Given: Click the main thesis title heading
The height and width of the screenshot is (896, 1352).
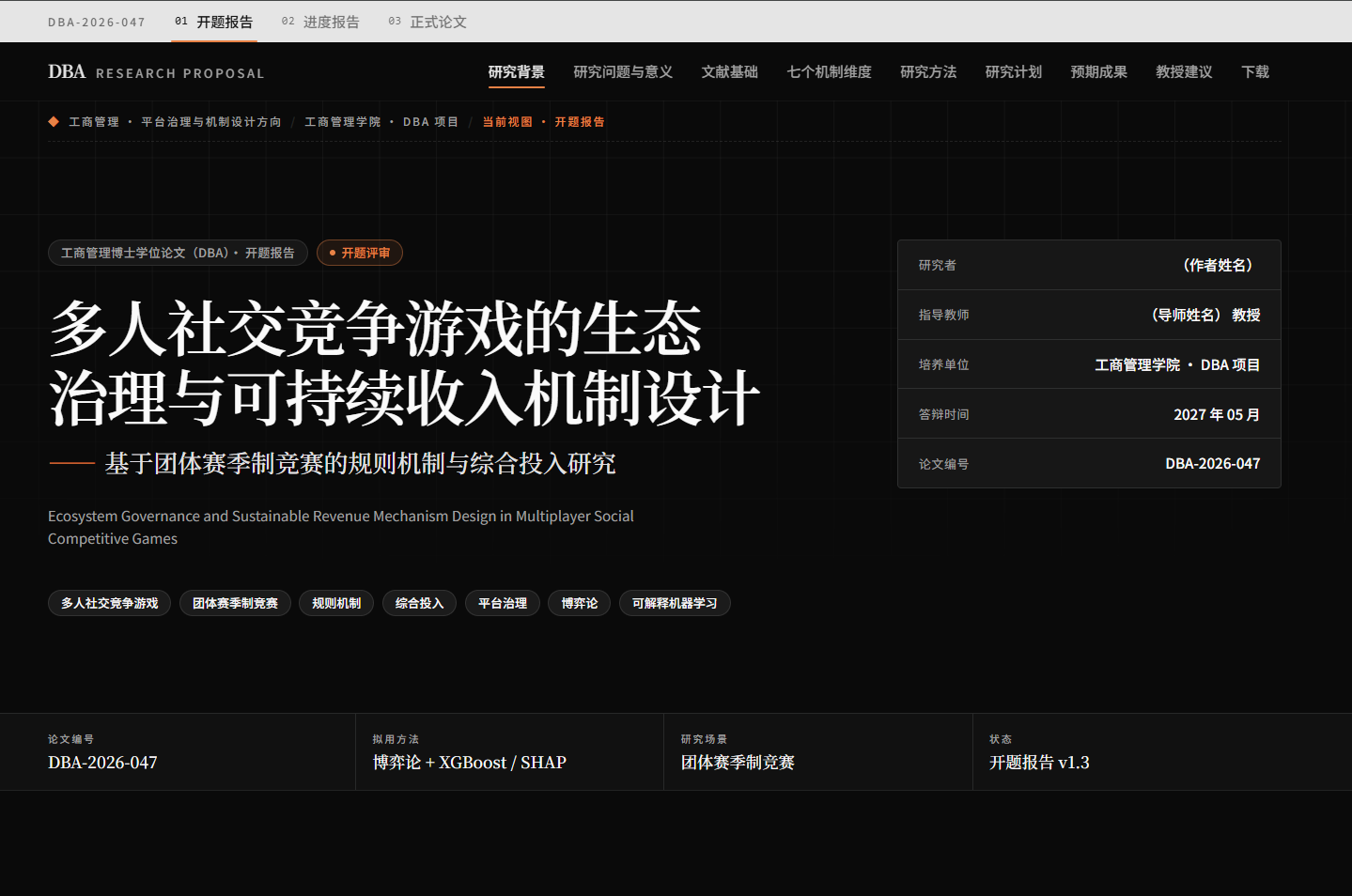Looking at the screenshot, I should pos(404,363).
